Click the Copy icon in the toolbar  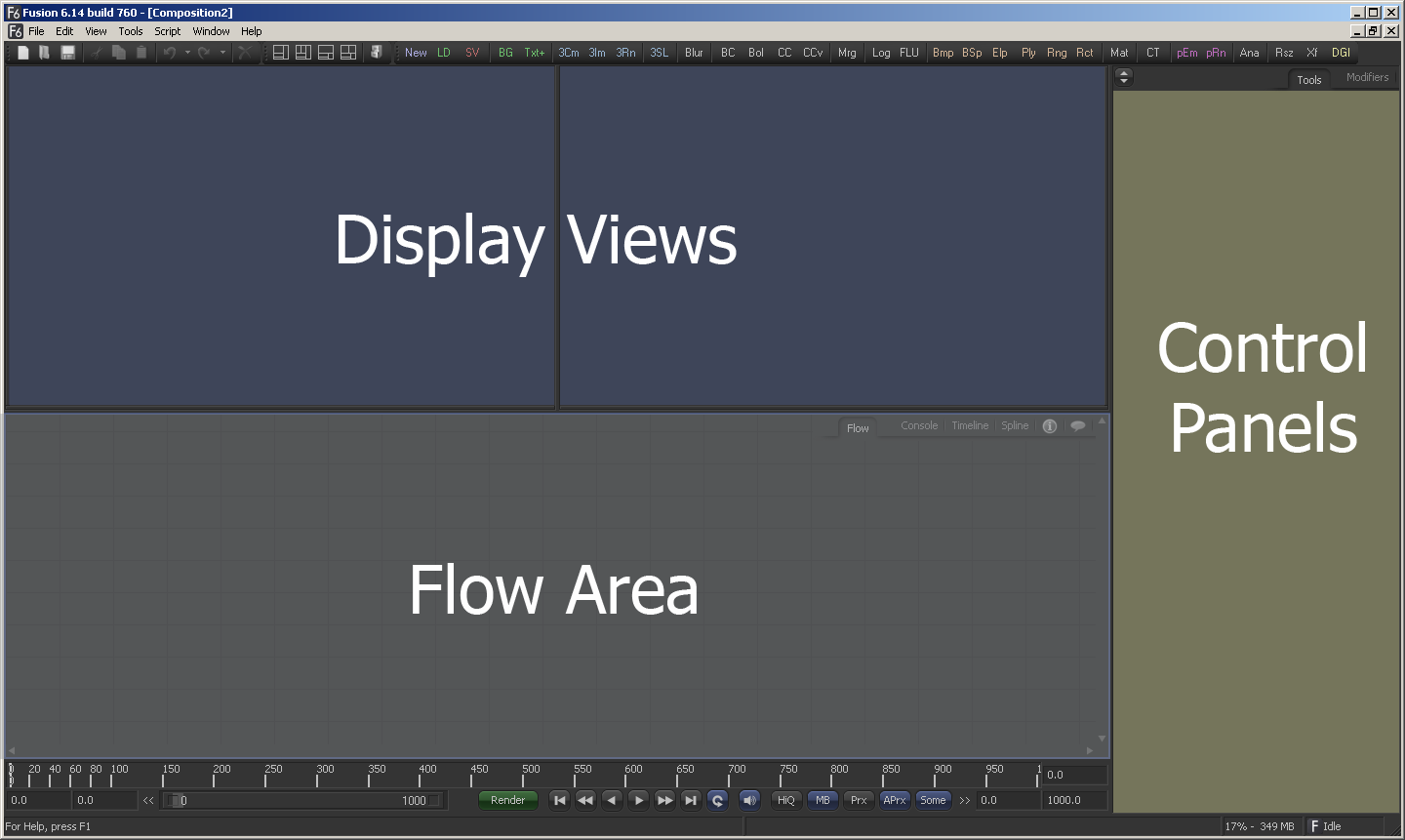pos(119,53)
